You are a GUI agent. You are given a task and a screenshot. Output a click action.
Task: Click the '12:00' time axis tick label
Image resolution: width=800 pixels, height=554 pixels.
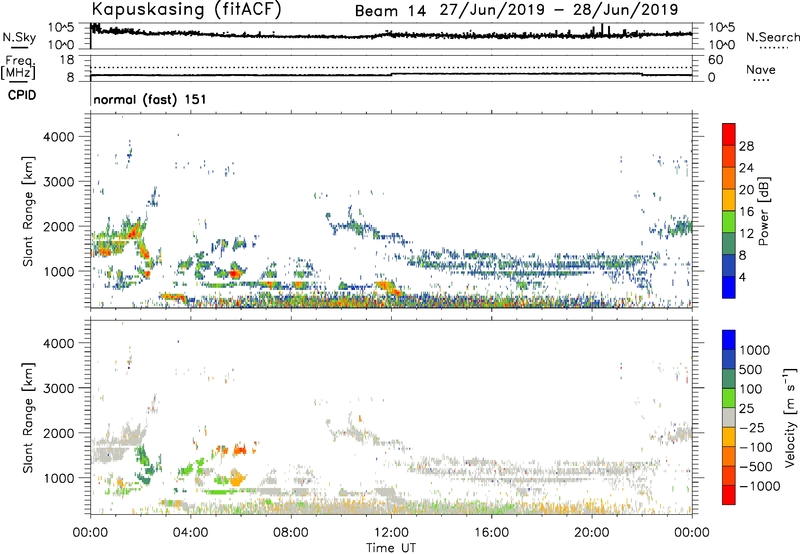point(391,533)
